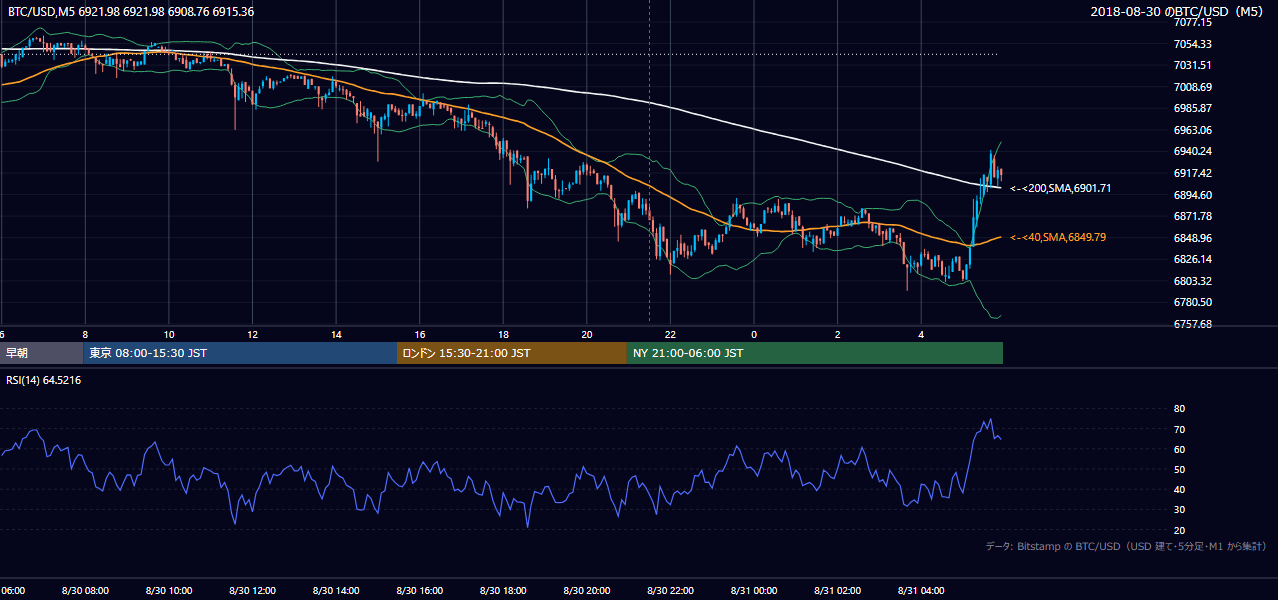Click the 東京 08:00-15:30 JST session bar
1278x600 pixels.
tap(240, 353)
